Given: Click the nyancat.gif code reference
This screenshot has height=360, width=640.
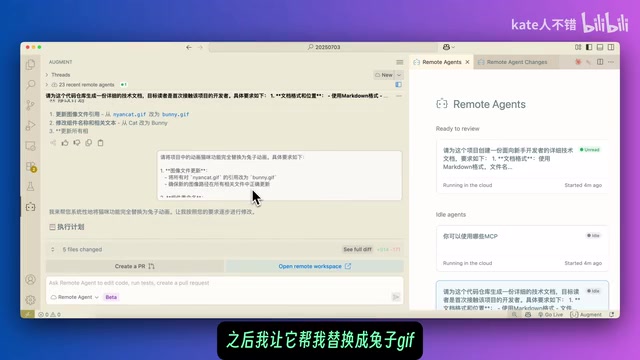Looking at the screenshot, I should pyautogui.click(x=129, y=114).
